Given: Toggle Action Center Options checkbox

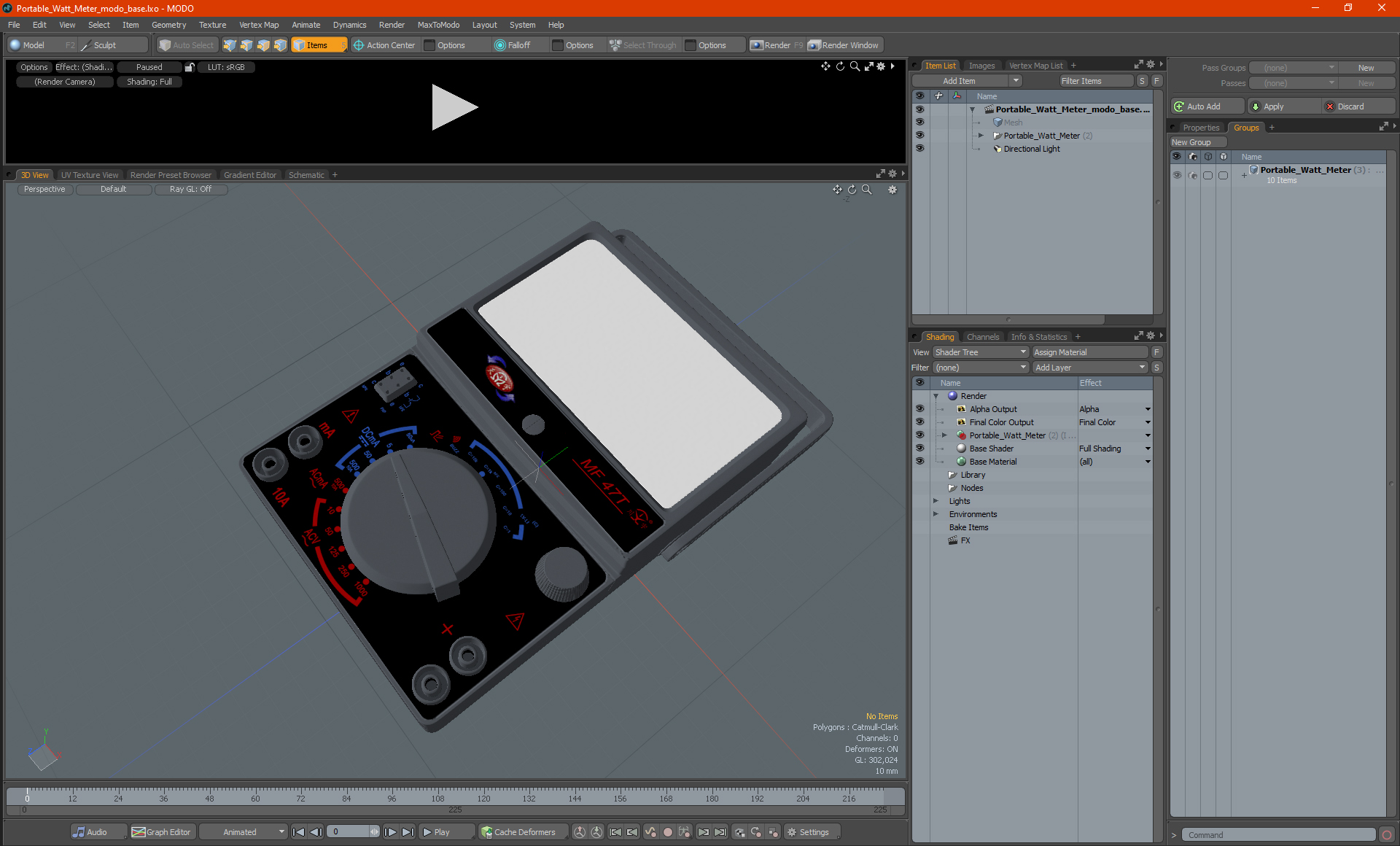Looking at the screenshot, I should pos(429,45).
